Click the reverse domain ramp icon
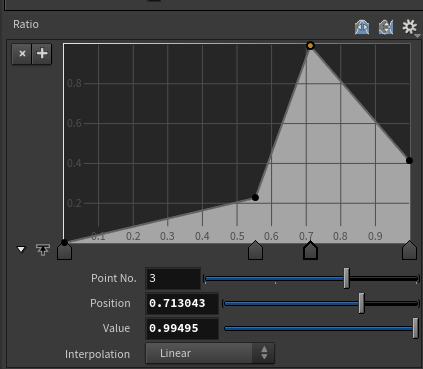 362,27
